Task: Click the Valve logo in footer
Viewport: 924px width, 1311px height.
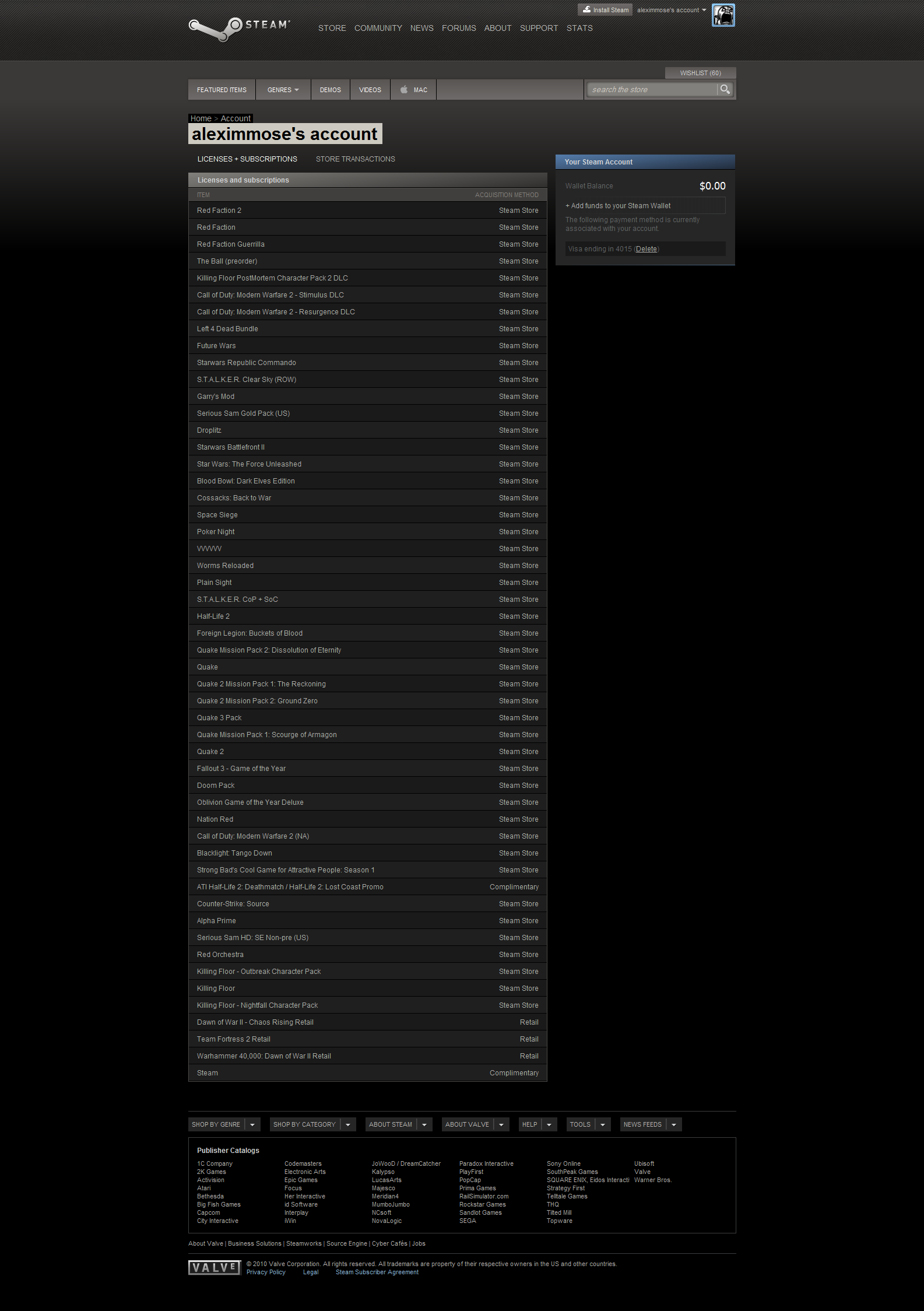Action: (214, 1267)
